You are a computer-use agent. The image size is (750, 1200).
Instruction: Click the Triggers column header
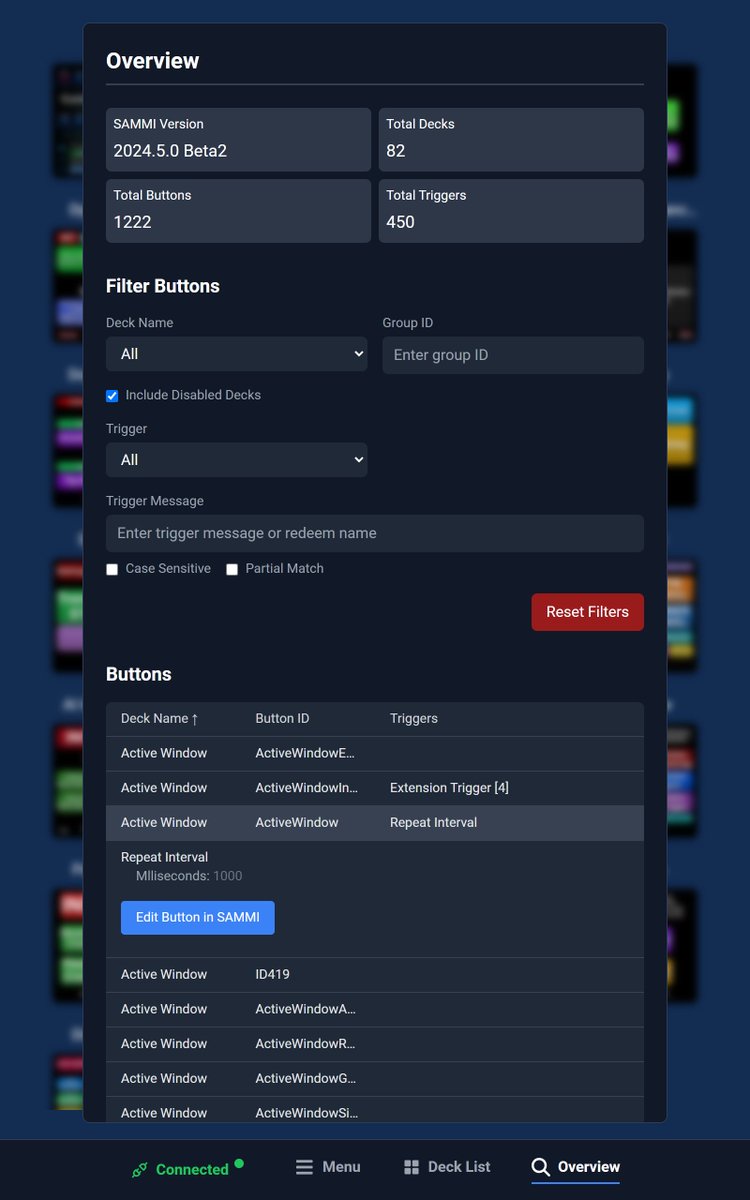(x=414, y=718)
